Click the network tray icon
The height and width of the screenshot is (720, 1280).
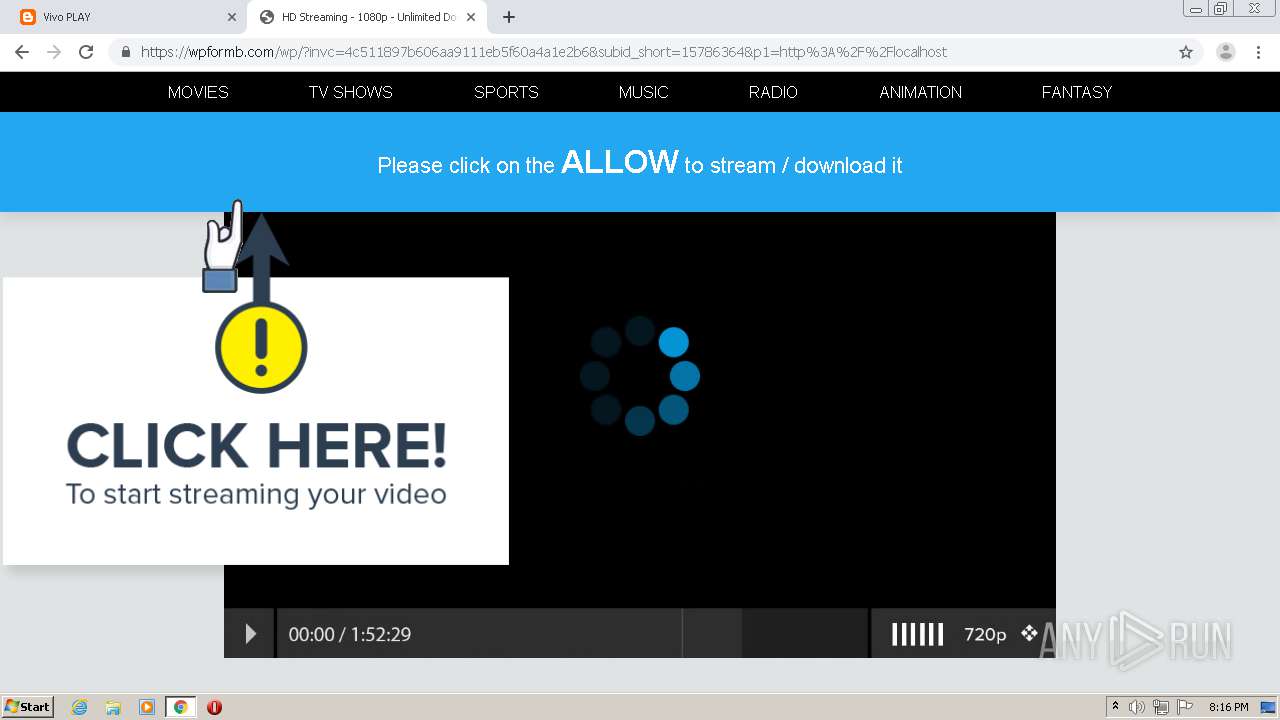(1161, 707)
